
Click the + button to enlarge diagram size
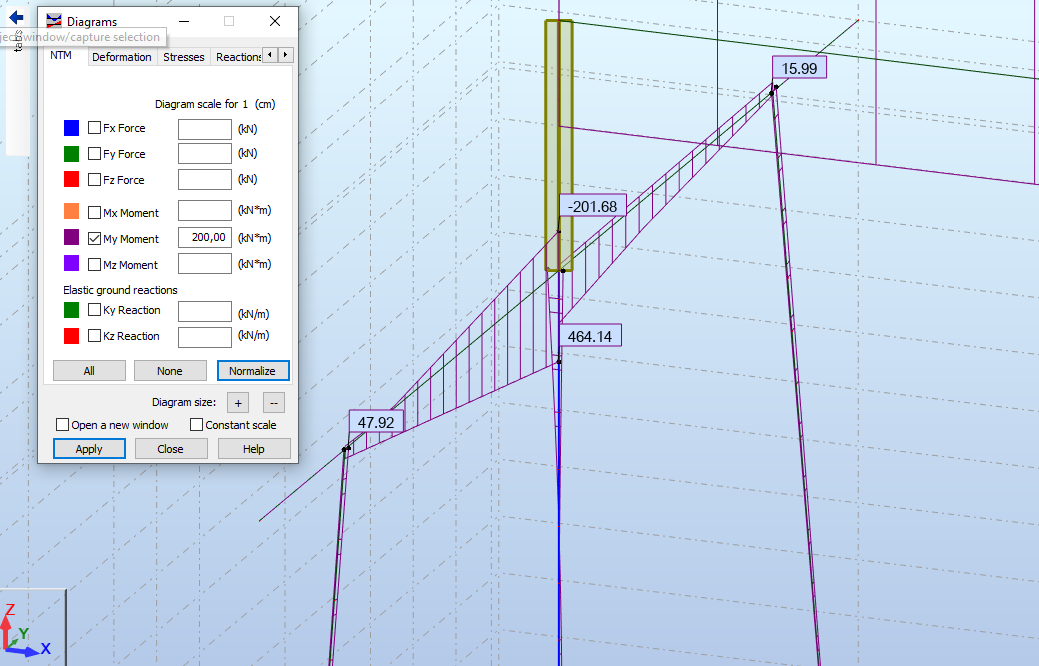pos(237,403)
